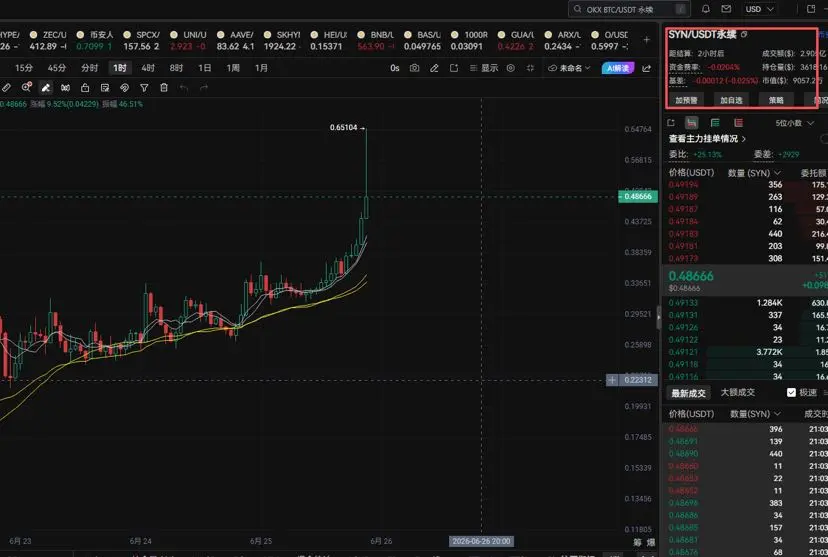This screenshot has width=828, height=557.
Task: Select the highlighted brush drawing tool
Action: [x=46, y=88]
